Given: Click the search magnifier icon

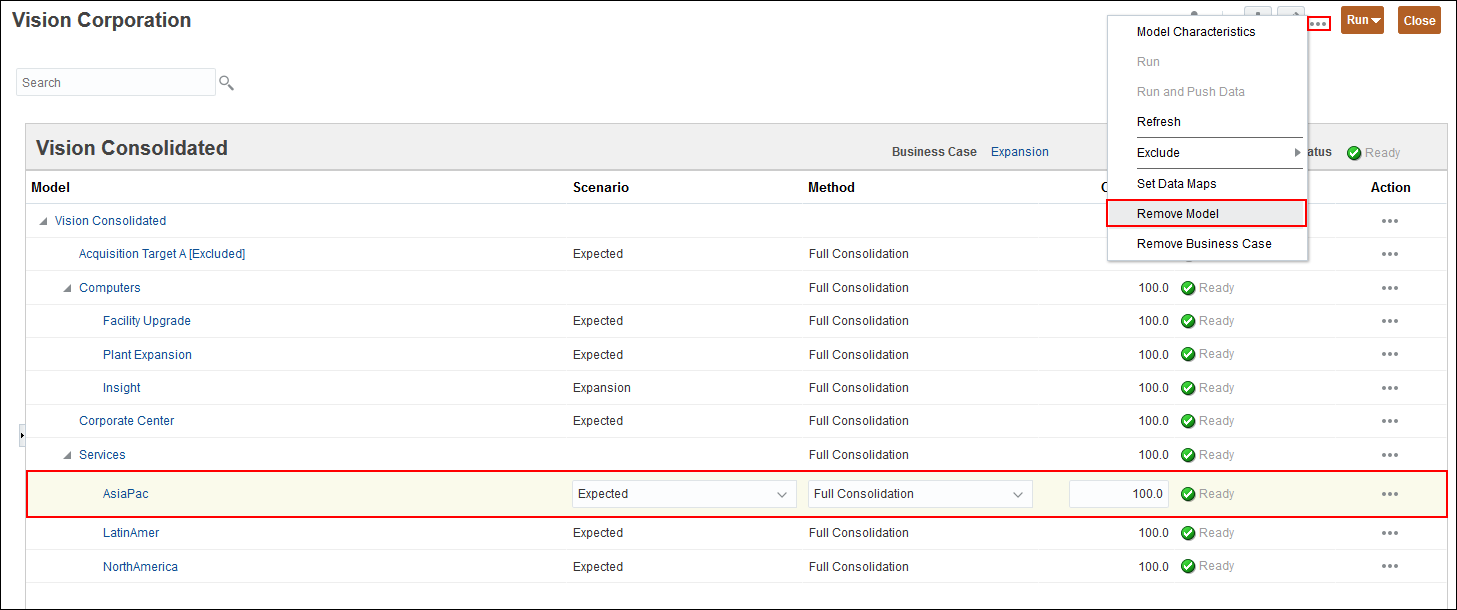Looking at the screenshot, I should (x=226, y=83).
